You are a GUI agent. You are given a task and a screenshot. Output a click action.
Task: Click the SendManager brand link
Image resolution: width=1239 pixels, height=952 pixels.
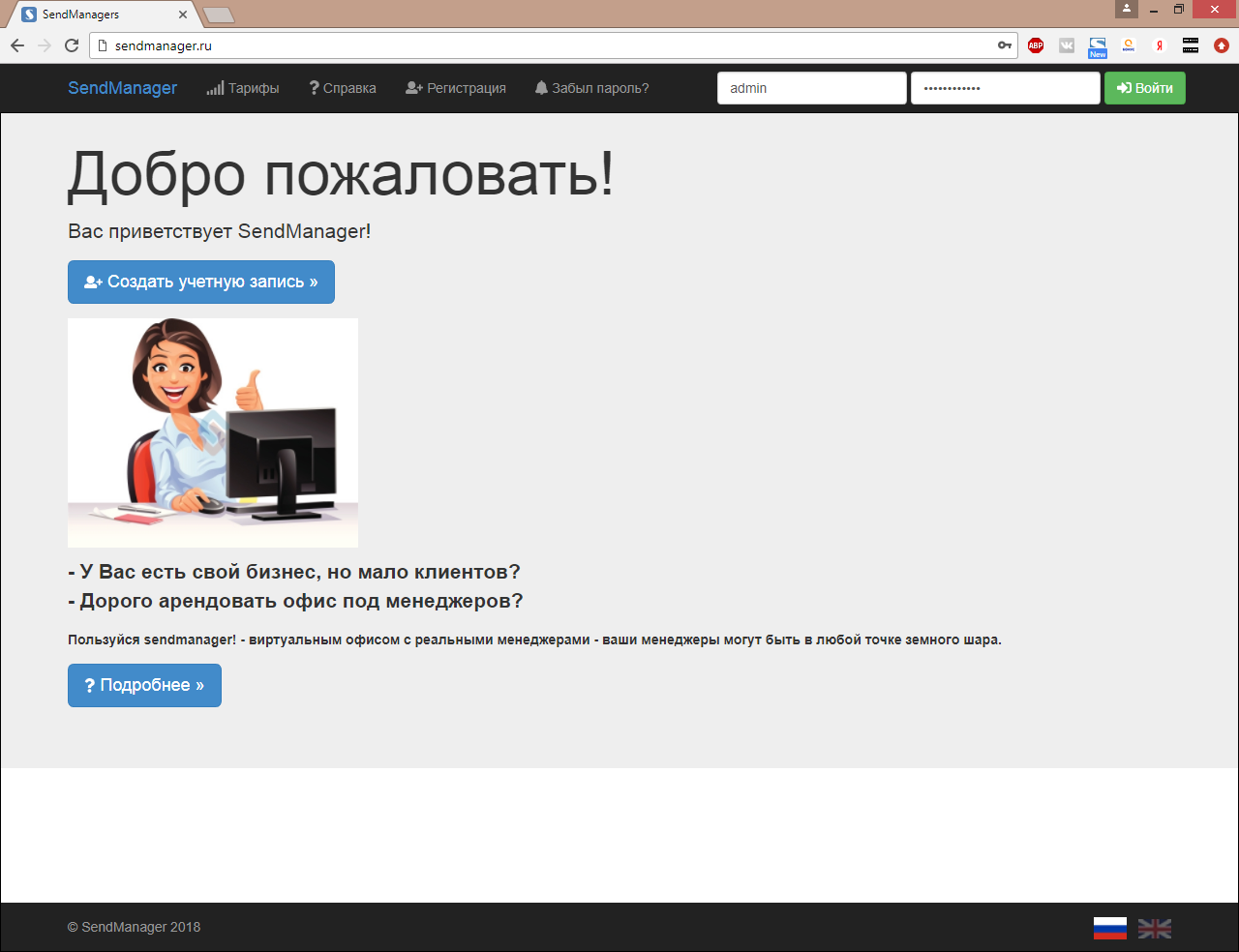(x=122, y=88)
